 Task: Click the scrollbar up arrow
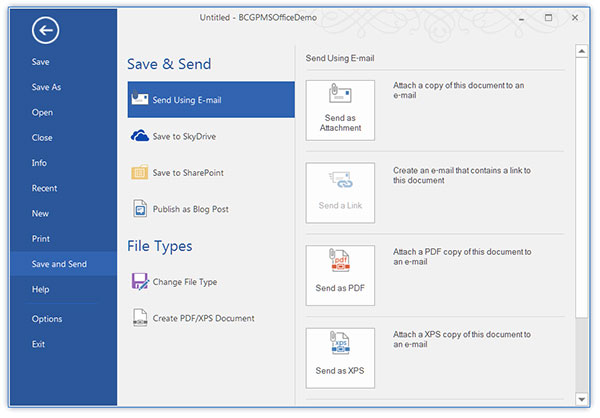(x=582, y=51)
